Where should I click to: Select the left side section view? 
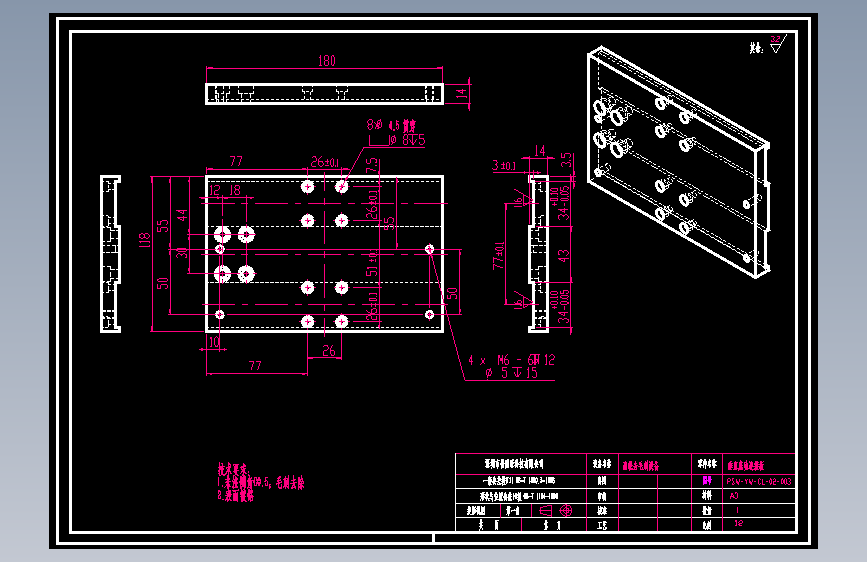(x=110, y=254)
